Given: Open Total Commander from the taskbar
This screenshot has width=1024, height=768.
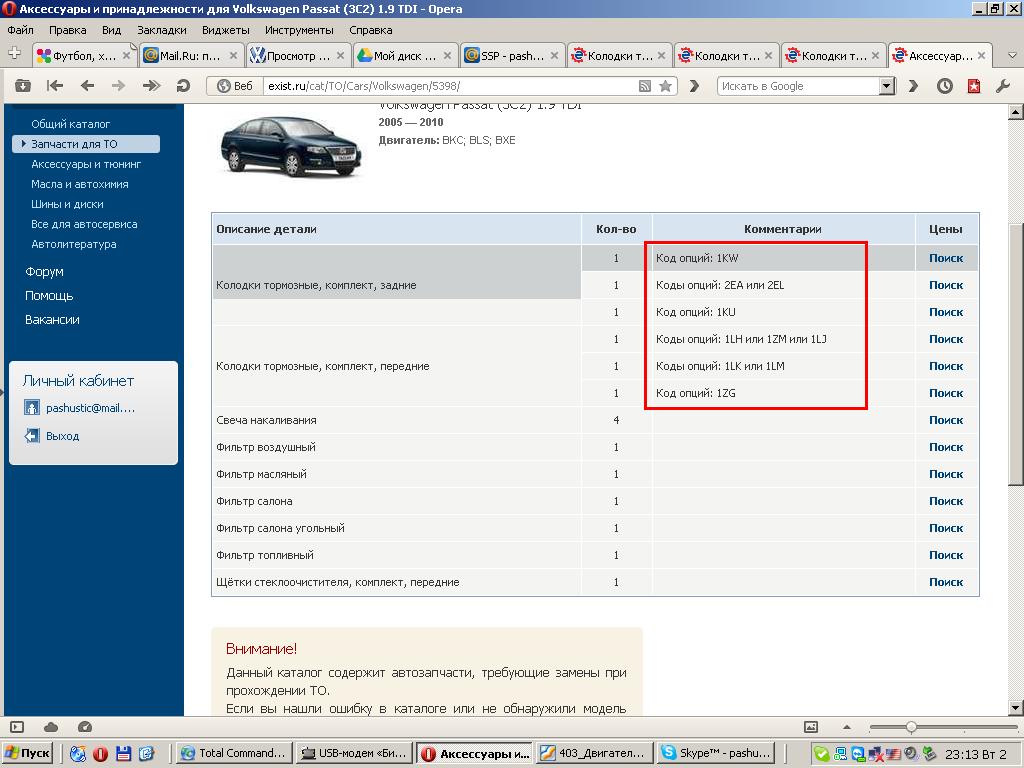Looking at the screenshot, I should pyautogui.click(x=234, y=753).
